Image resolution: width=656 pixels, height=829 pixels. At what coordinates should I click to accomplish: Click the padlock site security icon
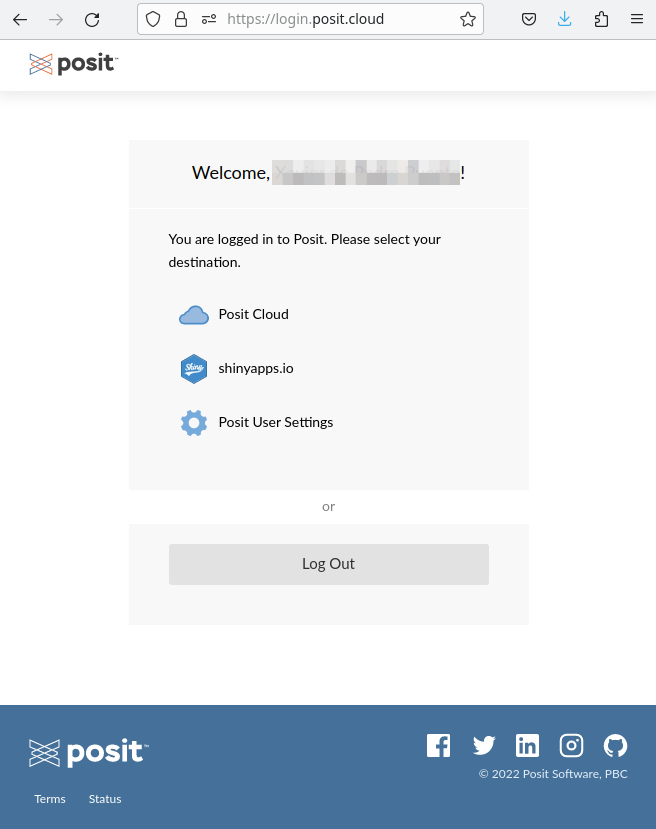pos(181,20)
